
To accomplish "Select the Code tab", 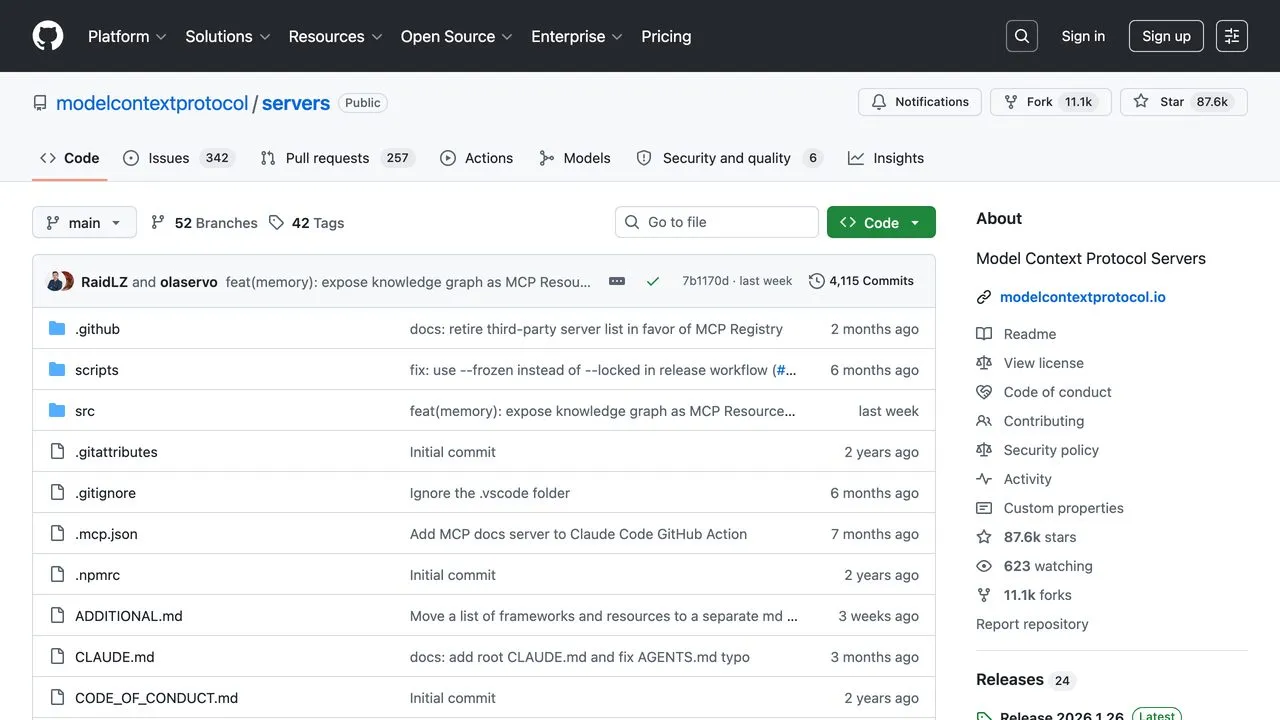I will tap(69, 158).
